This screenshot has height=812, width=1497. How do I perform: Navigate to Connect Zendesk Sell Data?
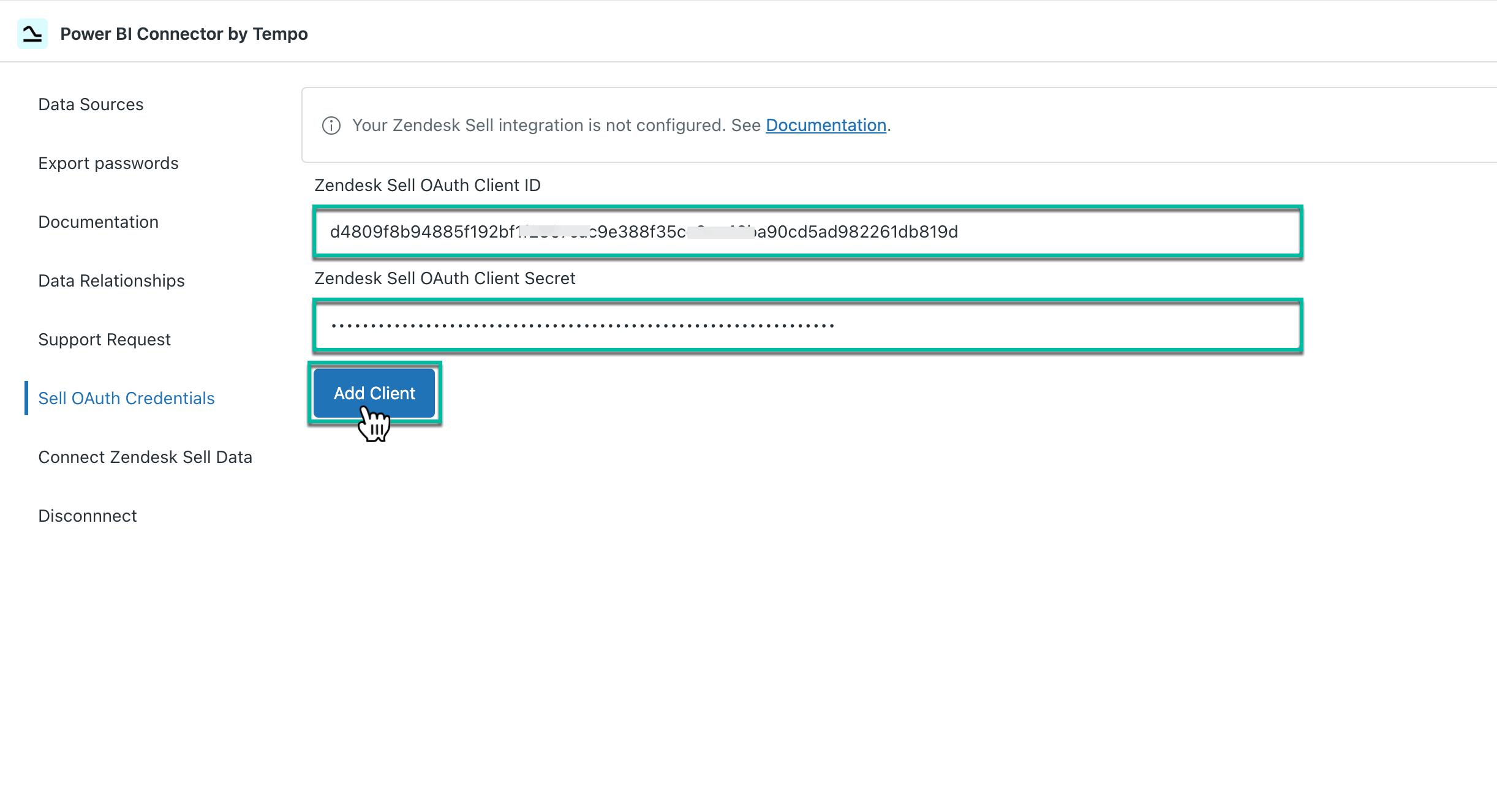145,457
